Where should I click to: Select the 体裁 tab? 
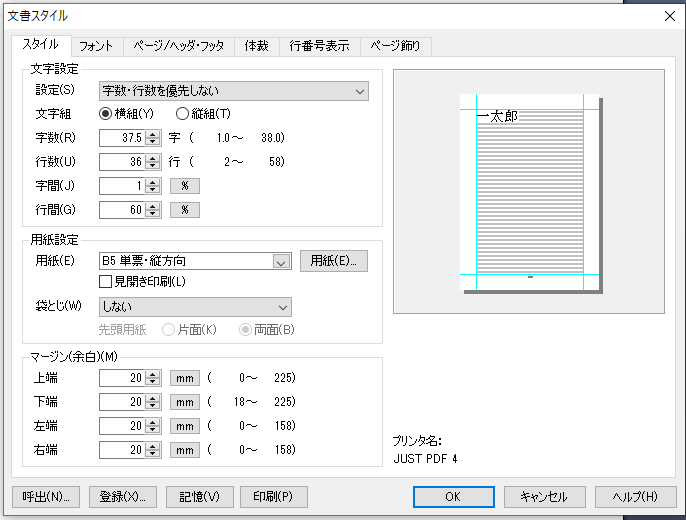coord(256,45)
